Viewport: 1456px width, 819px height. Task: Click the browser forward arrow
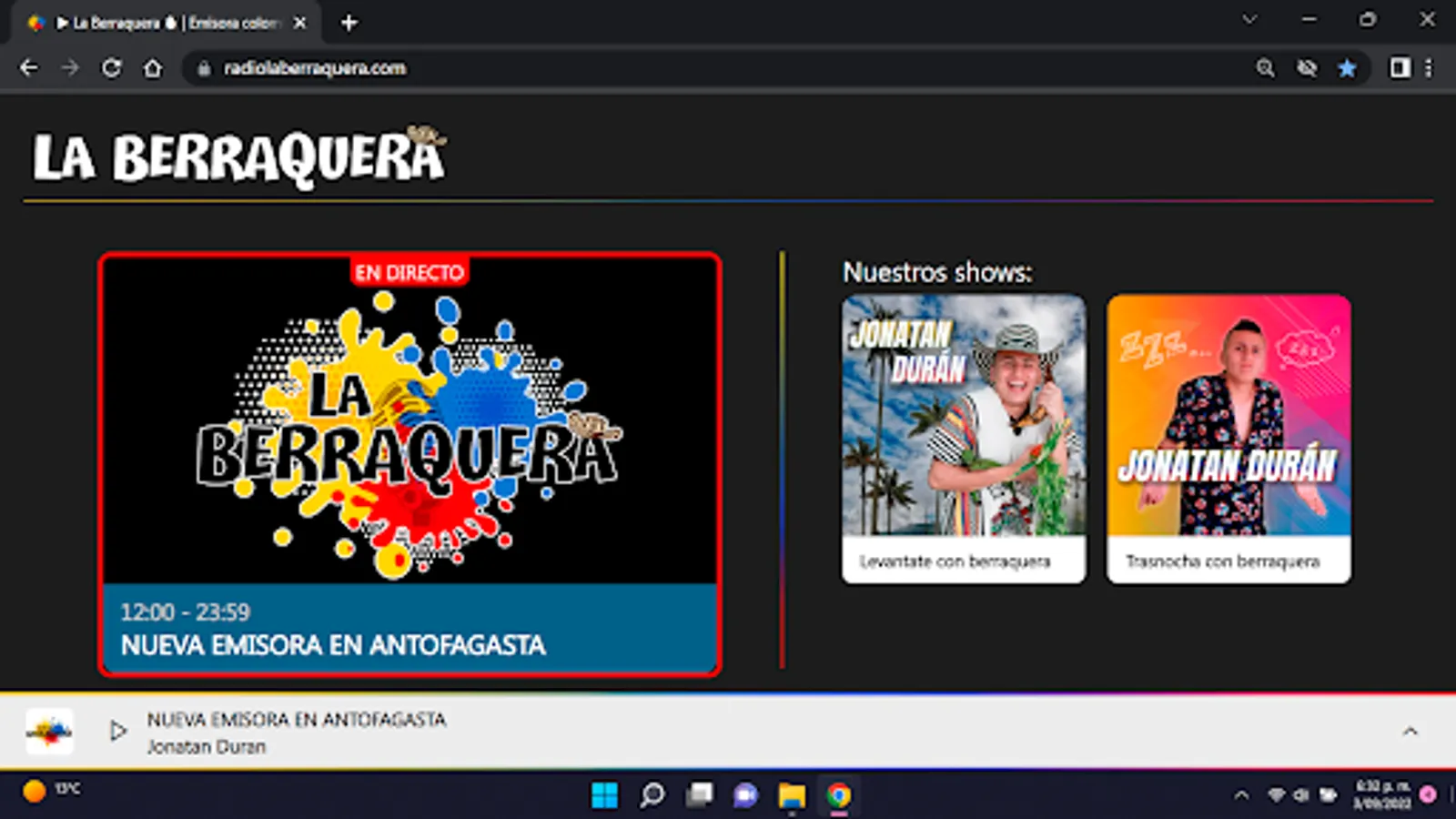70,68
